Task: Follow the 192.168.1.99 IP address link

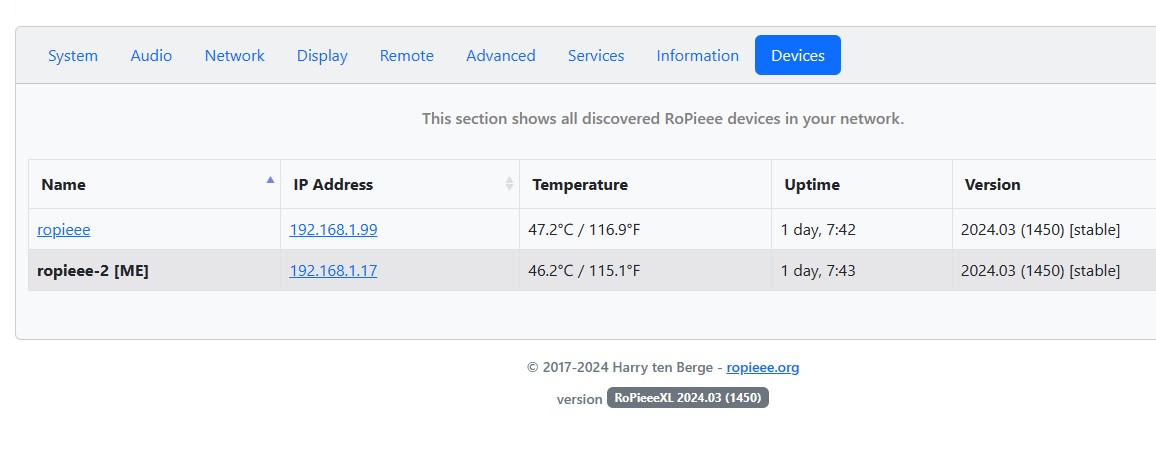Action: click(x=333, y=229)
